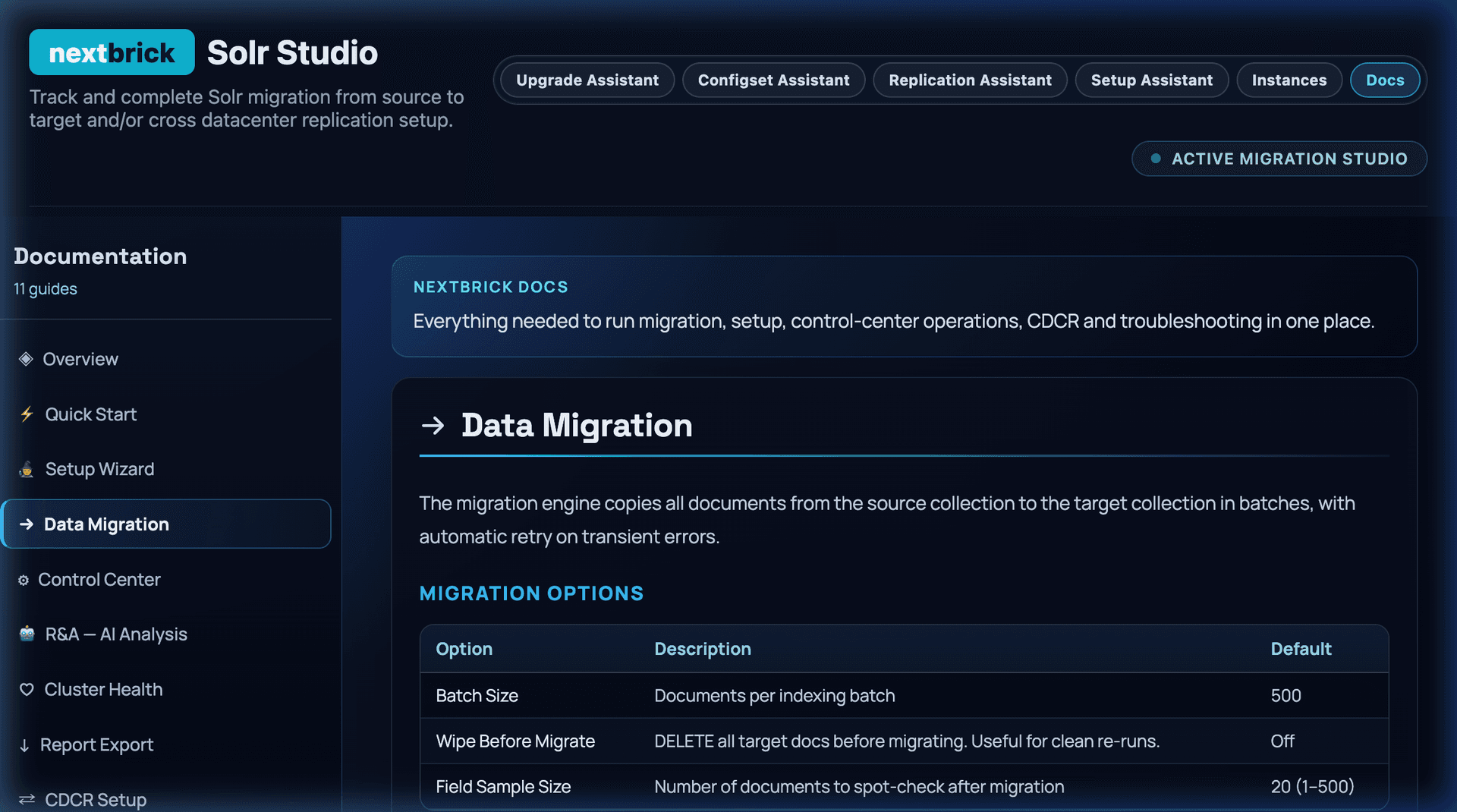Viewport: 1457px width, 812px height.
Task: Click the MIGRATION OPTIONS section heading
Action: [532, 593]
